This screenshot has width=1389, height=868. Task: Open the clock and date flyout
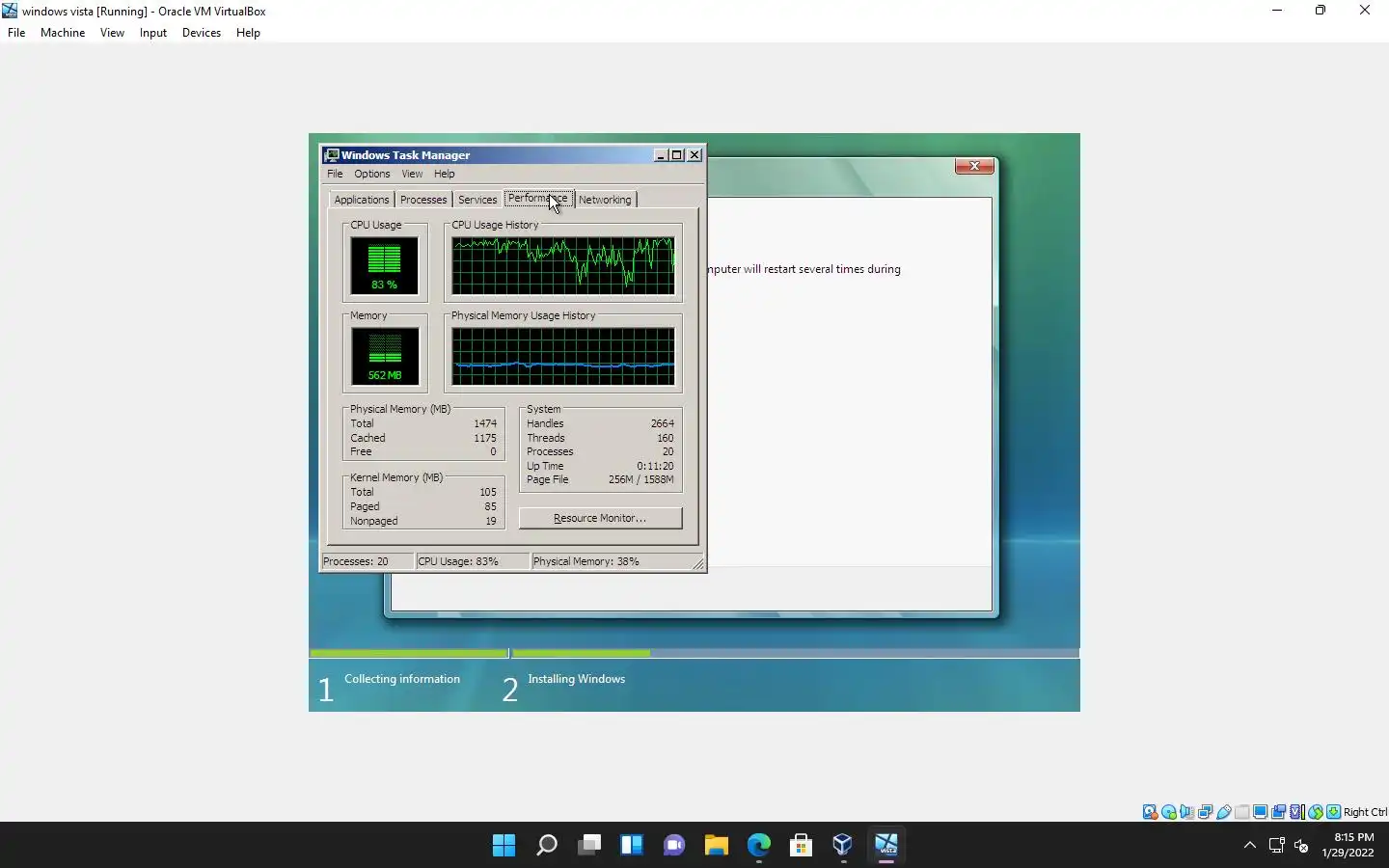pyautogui.click(x=1348, y=845)
